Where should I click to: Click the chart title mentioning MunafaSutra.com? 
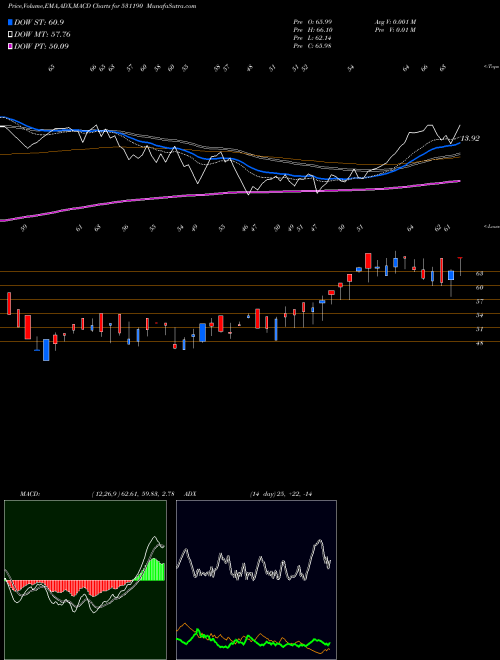coord(102,6)
